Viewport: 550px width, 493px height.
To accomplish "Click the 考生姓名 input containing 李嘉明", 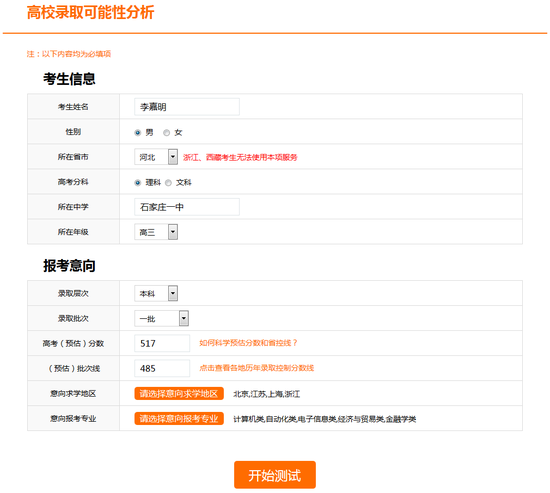I will (187, 107).
